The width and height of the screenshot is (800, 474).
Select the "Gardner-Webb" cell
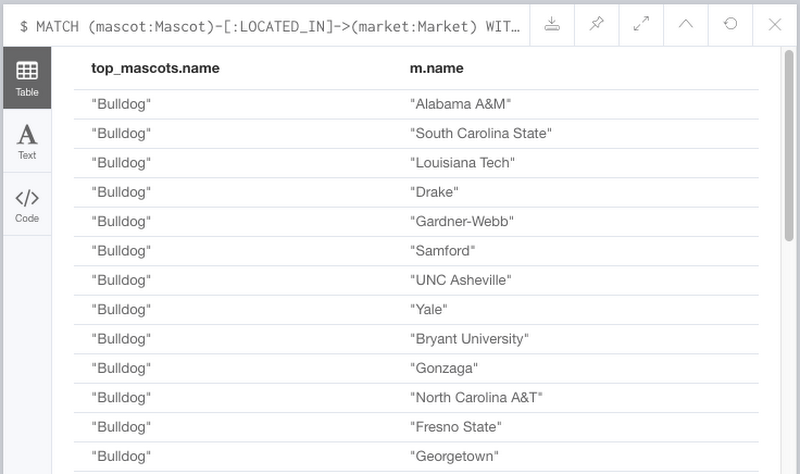click(462, 221)
